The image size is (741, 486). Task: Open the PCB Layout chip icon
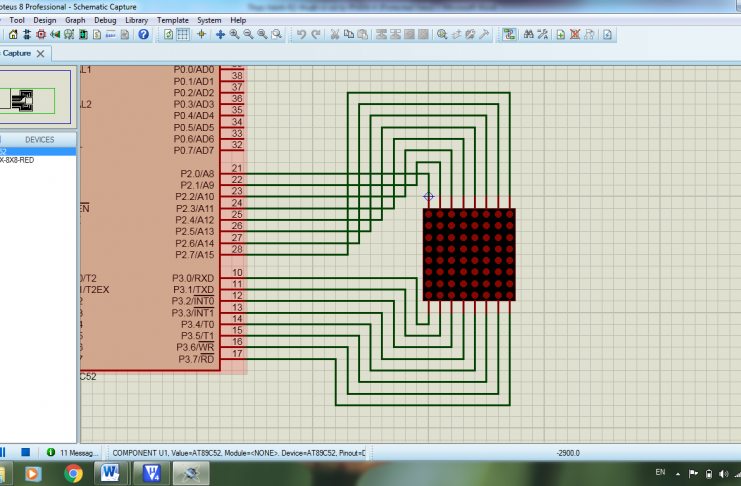tap(41, 35)
